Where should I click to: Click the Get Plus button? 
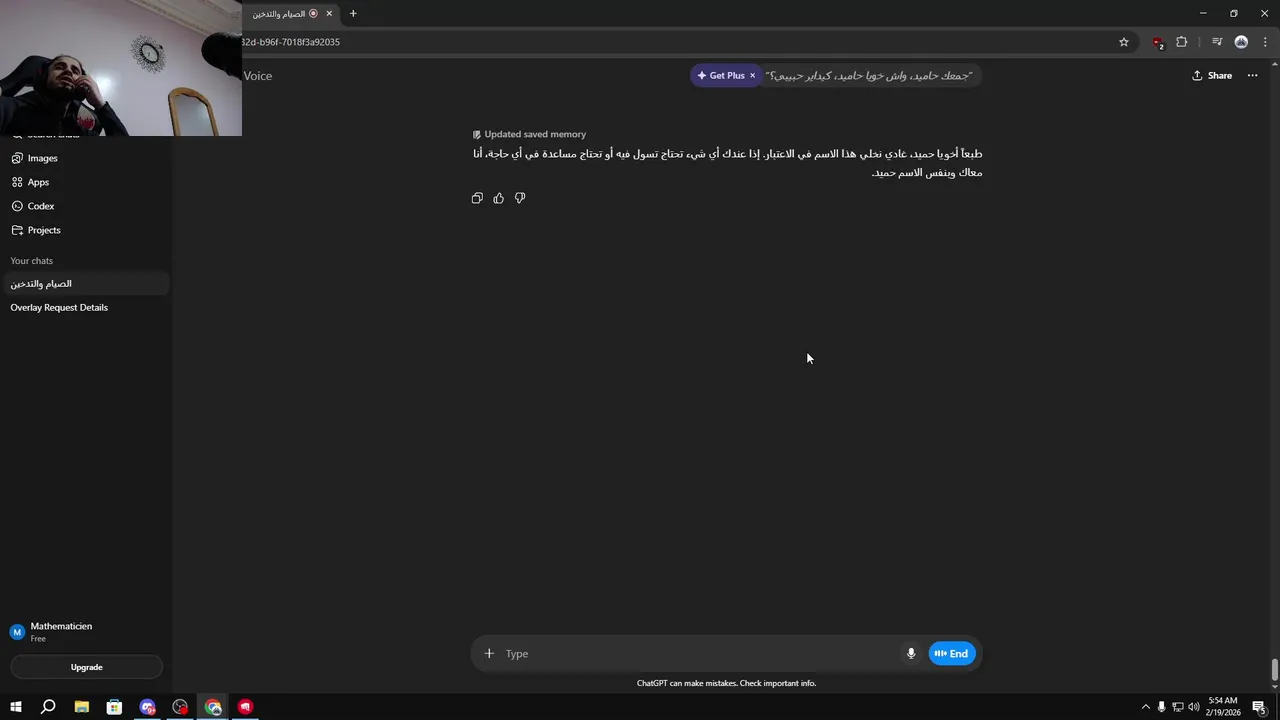(721, 76)
